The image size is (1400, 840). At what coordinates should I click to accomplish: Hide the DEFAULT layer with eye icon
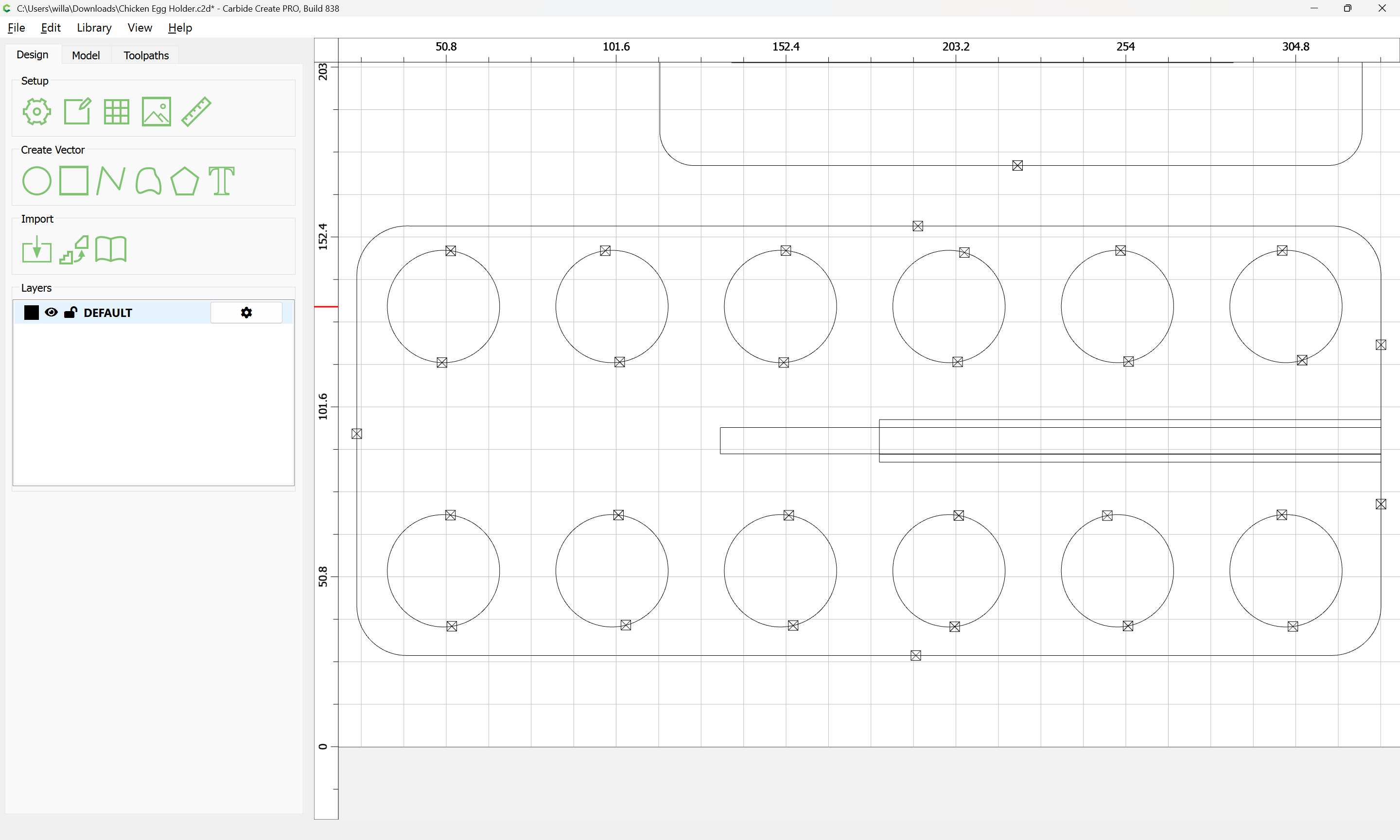(51, 313)
